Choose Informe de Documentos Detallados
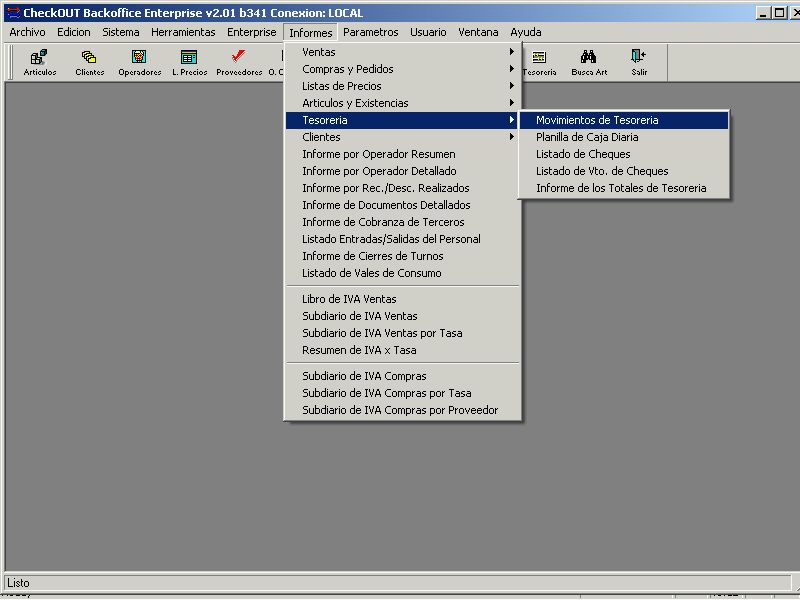 click(x=403, y=205)
